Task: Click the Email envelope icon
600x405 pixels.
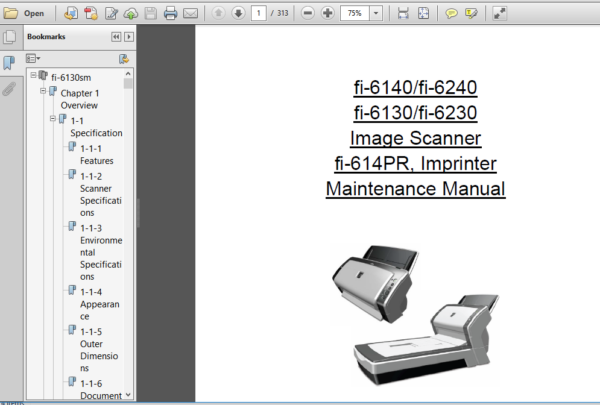Action: (x=190, y=14)
